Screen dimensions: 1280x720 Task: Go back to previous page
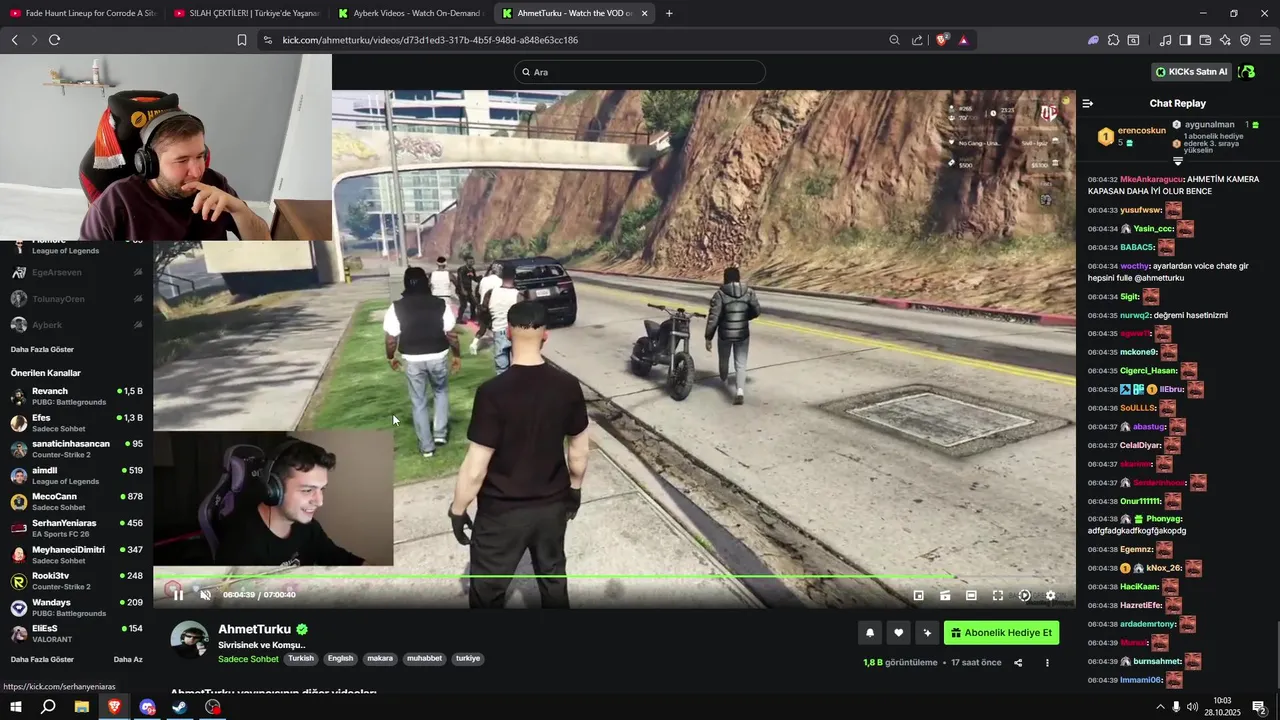(x=14, y=40)
